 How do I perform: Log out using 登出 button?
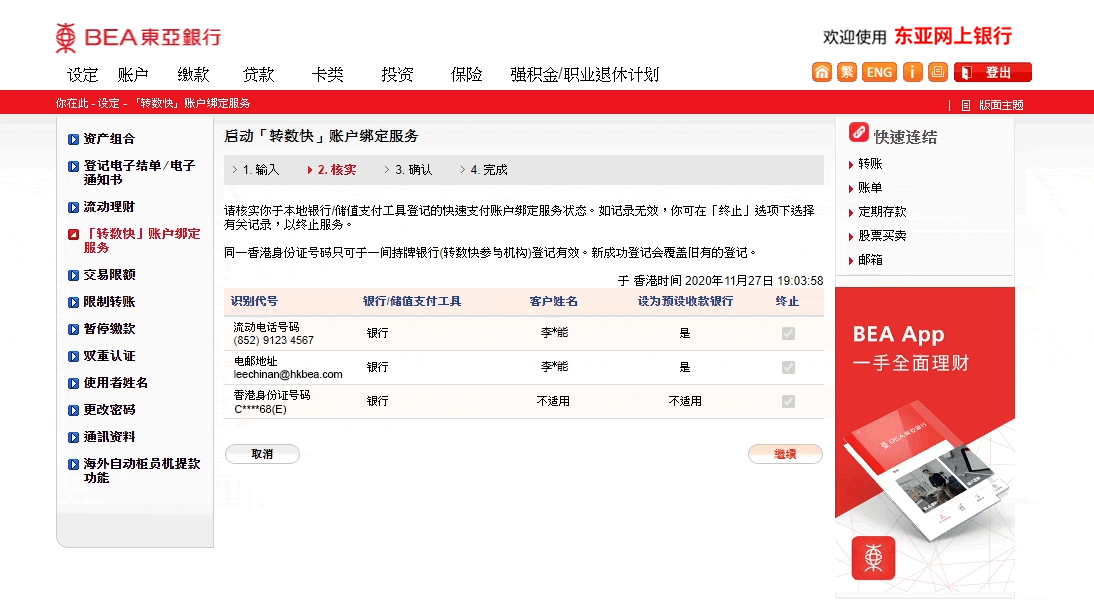(x=993, y=72)
